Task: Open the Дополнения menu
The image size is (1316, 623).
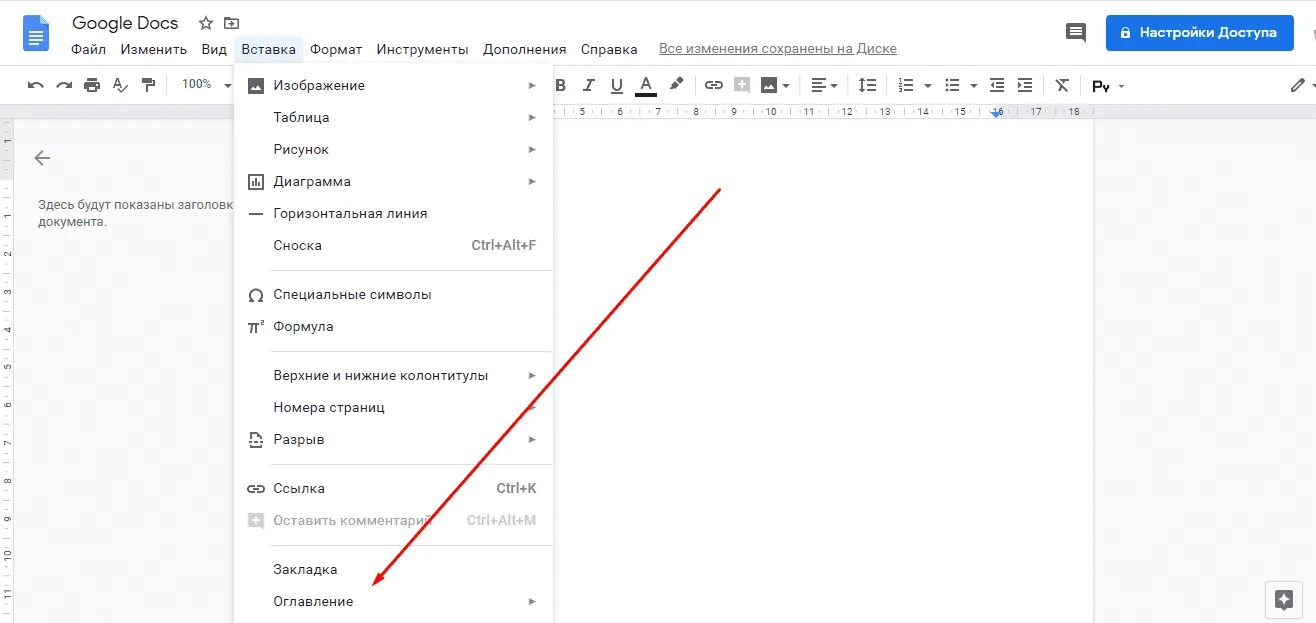Action: [525, 49]
